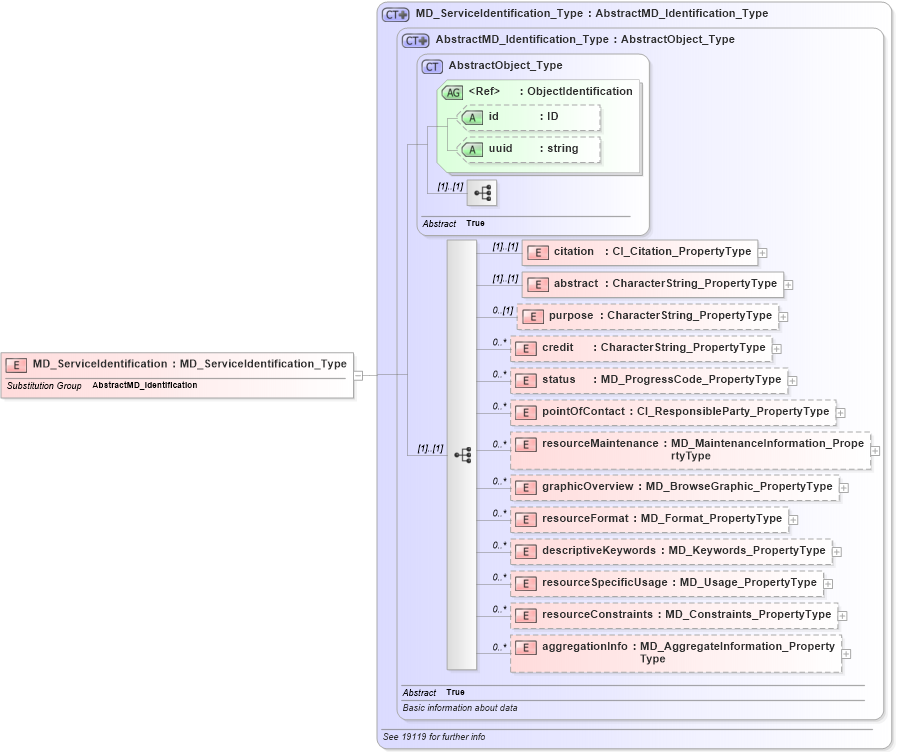Click the sequence compositor icon inside AbstractObject_Type
Viewport: 897px width, 752px height.
[x=481, y=193]
